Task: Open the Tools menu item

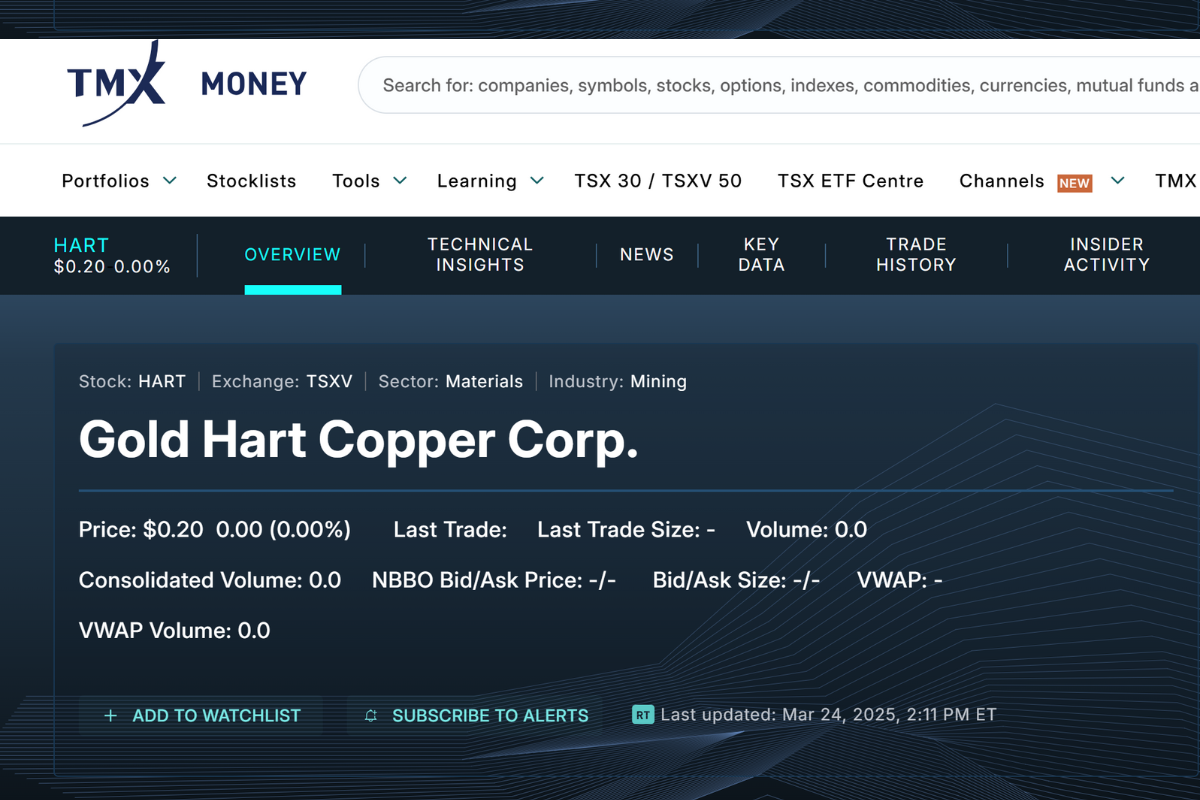Action: click(356, 181)
